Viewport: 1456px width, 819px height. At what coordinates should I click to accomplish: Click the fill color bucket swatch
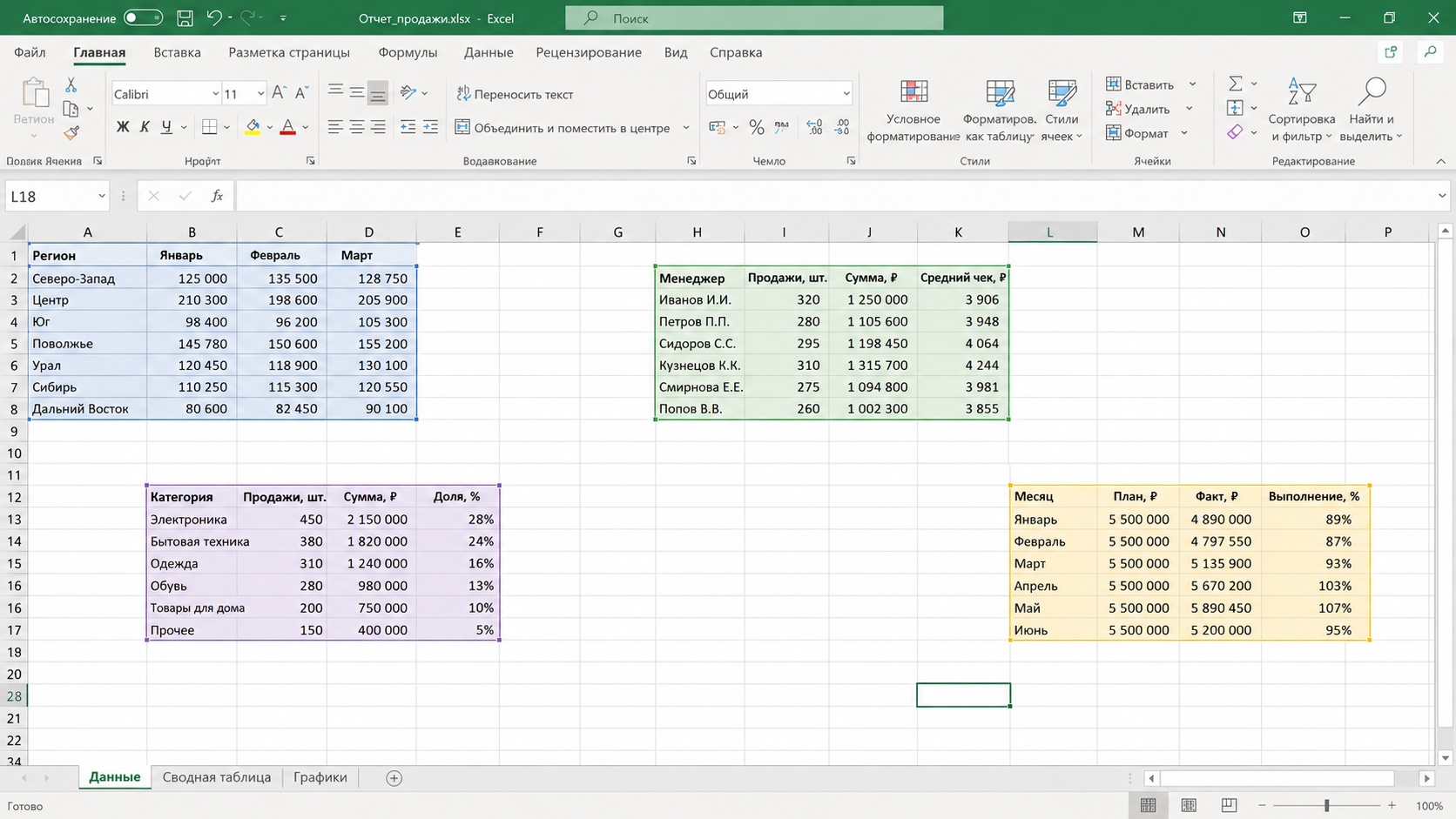[253, 127]
